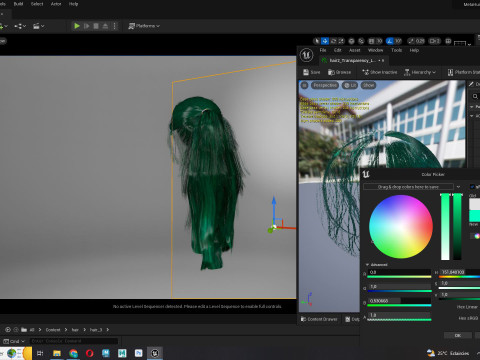This screenshot has width=480, height=360.
Task: Click Unreal Engine logo in material editor
Action: pyautogui.click(x=306, y=55)
